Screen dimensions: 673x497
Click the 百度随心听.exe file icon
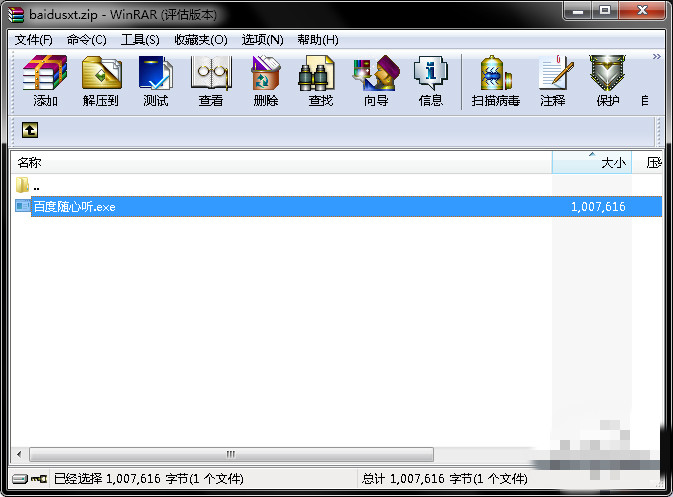point(22,206)
